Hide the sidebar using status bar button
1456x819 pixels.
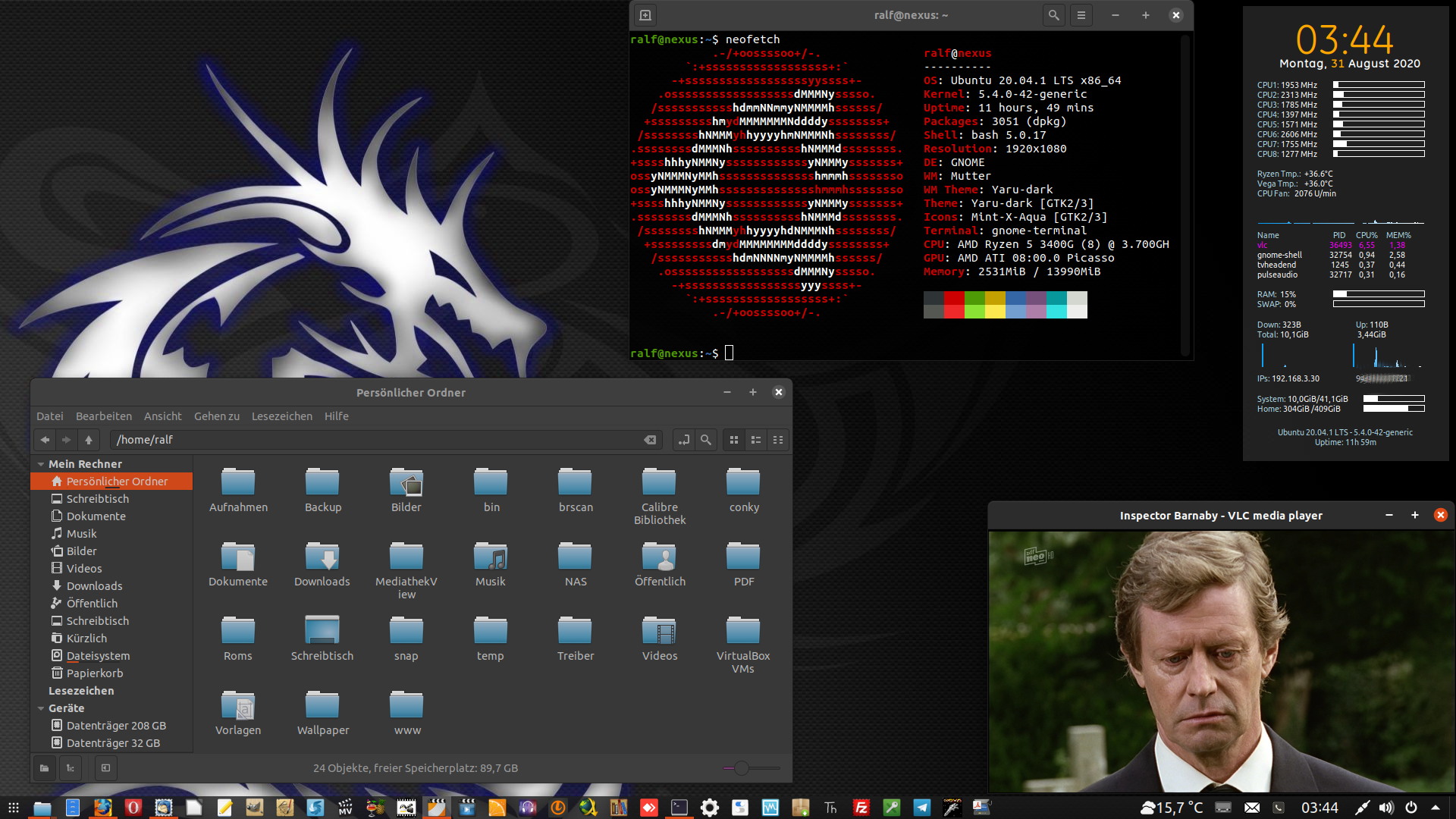coord(105,768)
